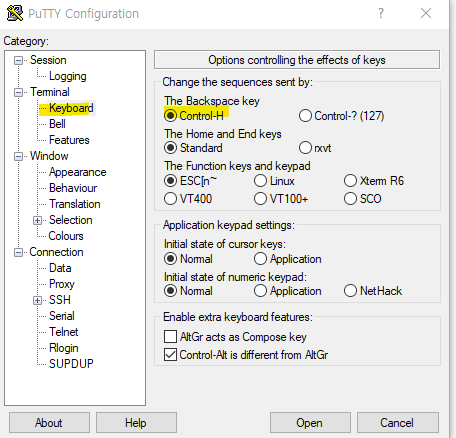Open the Window category

(x=49, y=156)
